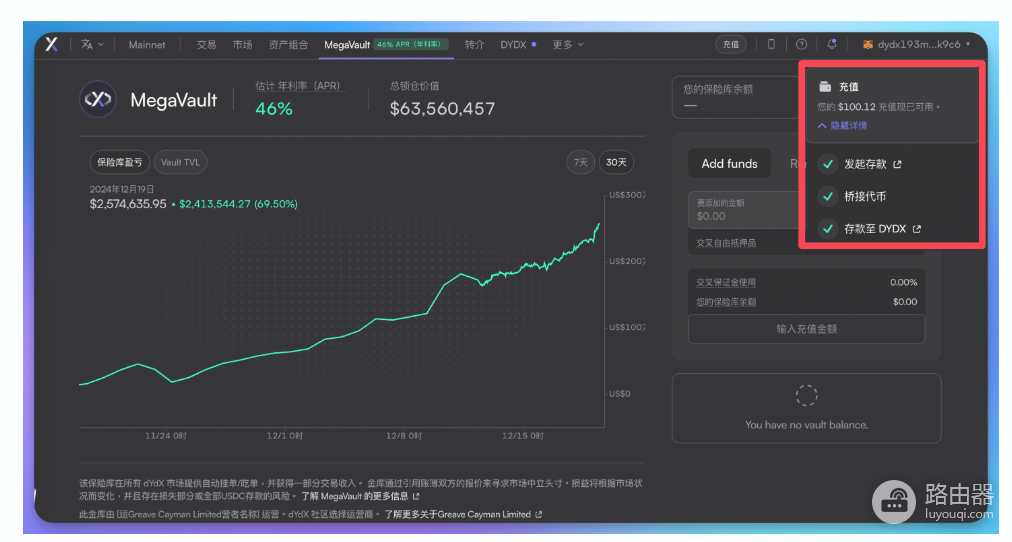Image resolution: width=1012 pixels, height=542 pixels.
Task: Click the green chart line peak
Action: [x=598, y=225]
